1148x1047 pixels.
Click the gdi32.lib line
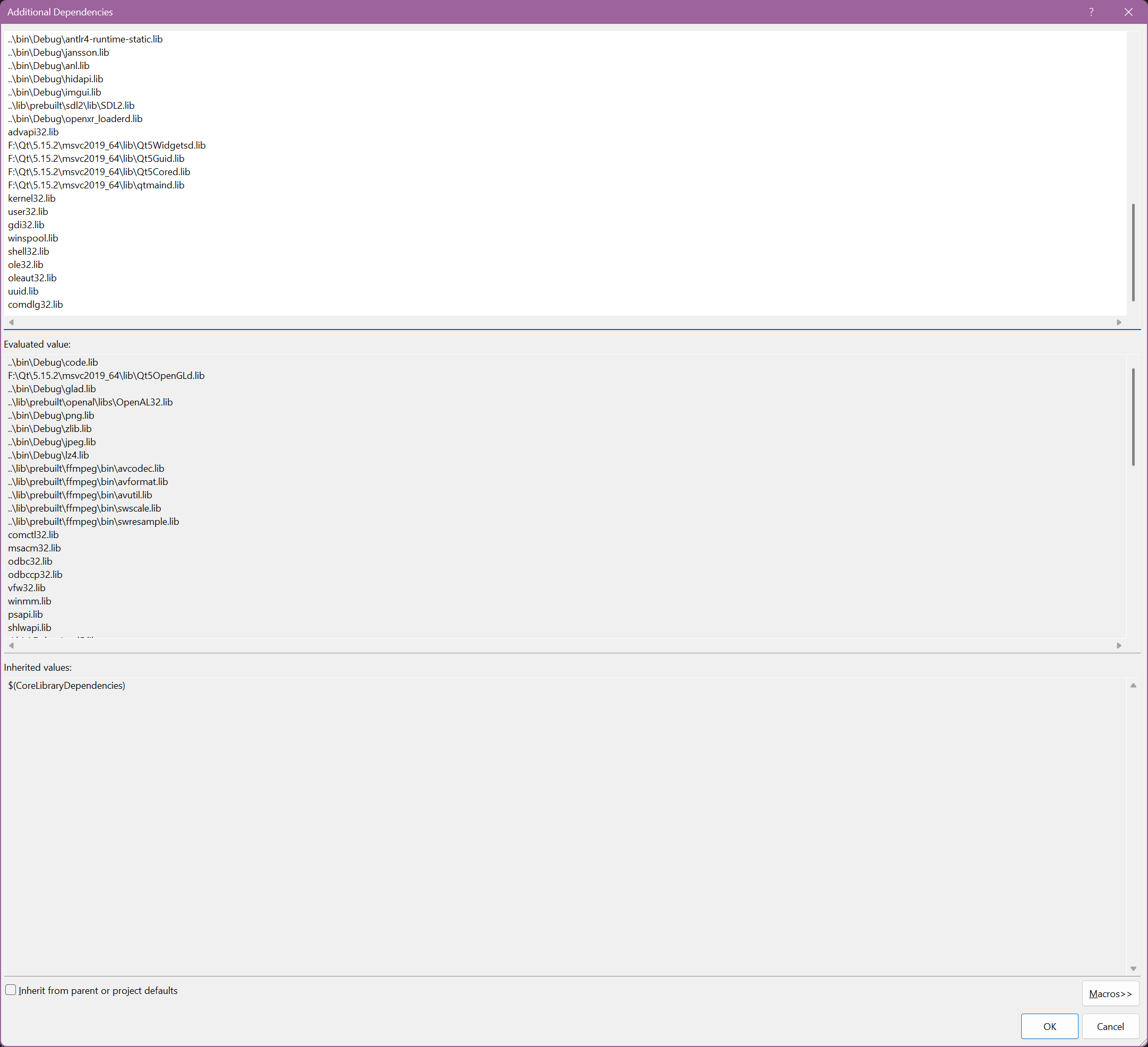point(26,225)
